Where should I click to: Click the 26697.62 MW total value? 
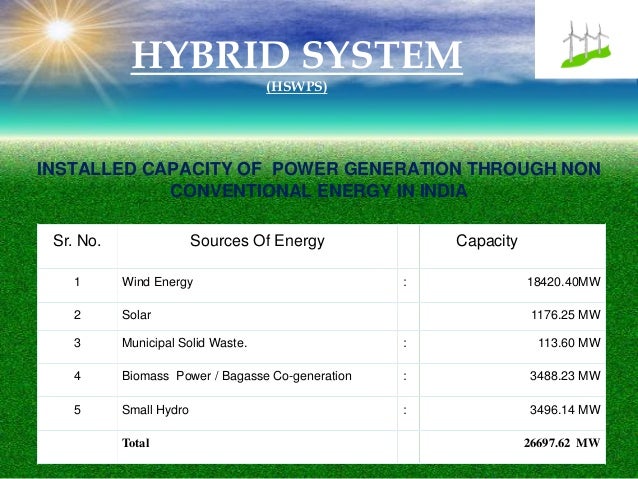coord(562,443)
